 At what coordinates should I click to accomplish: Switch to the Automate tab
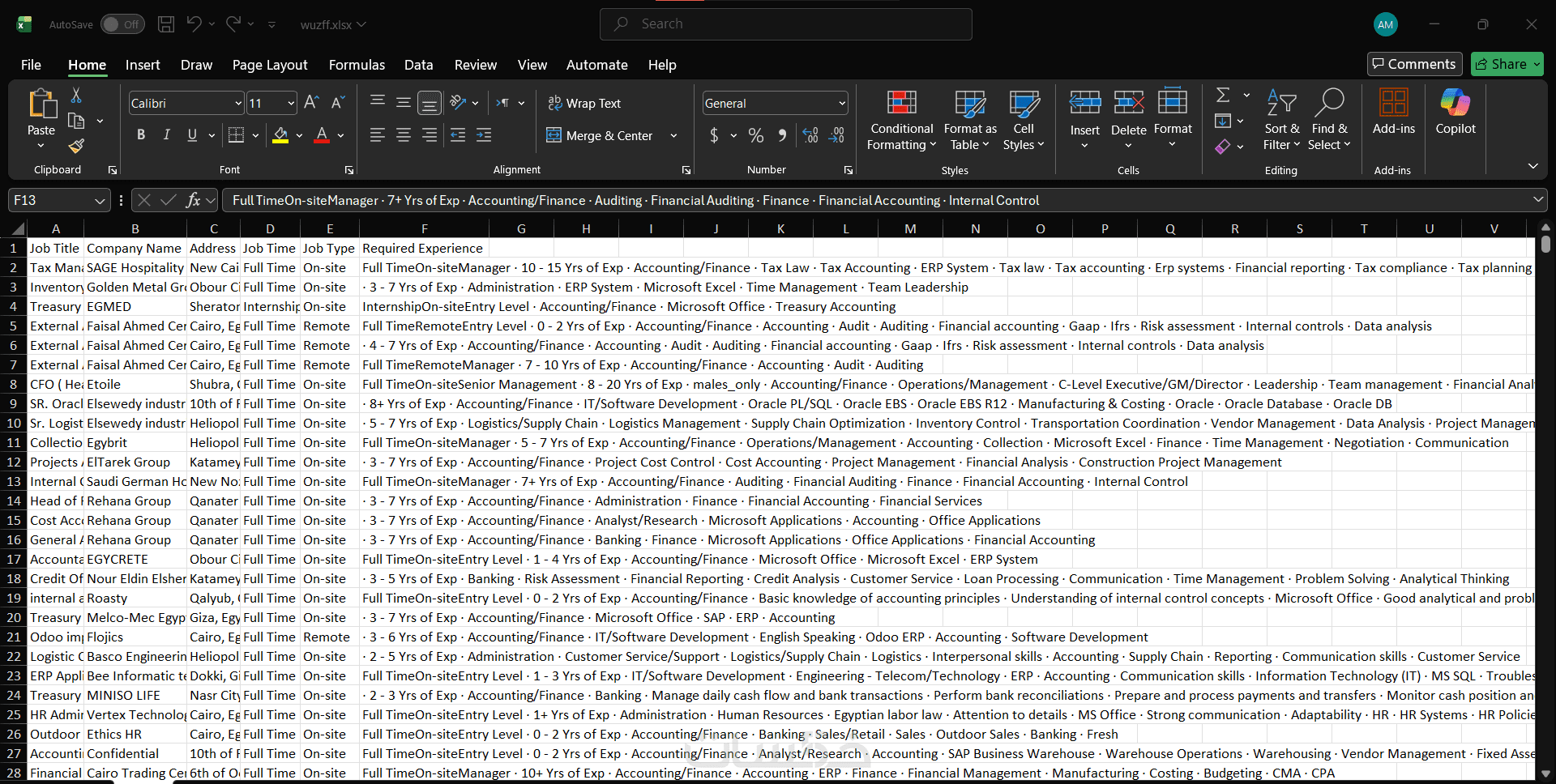(596, 65)
